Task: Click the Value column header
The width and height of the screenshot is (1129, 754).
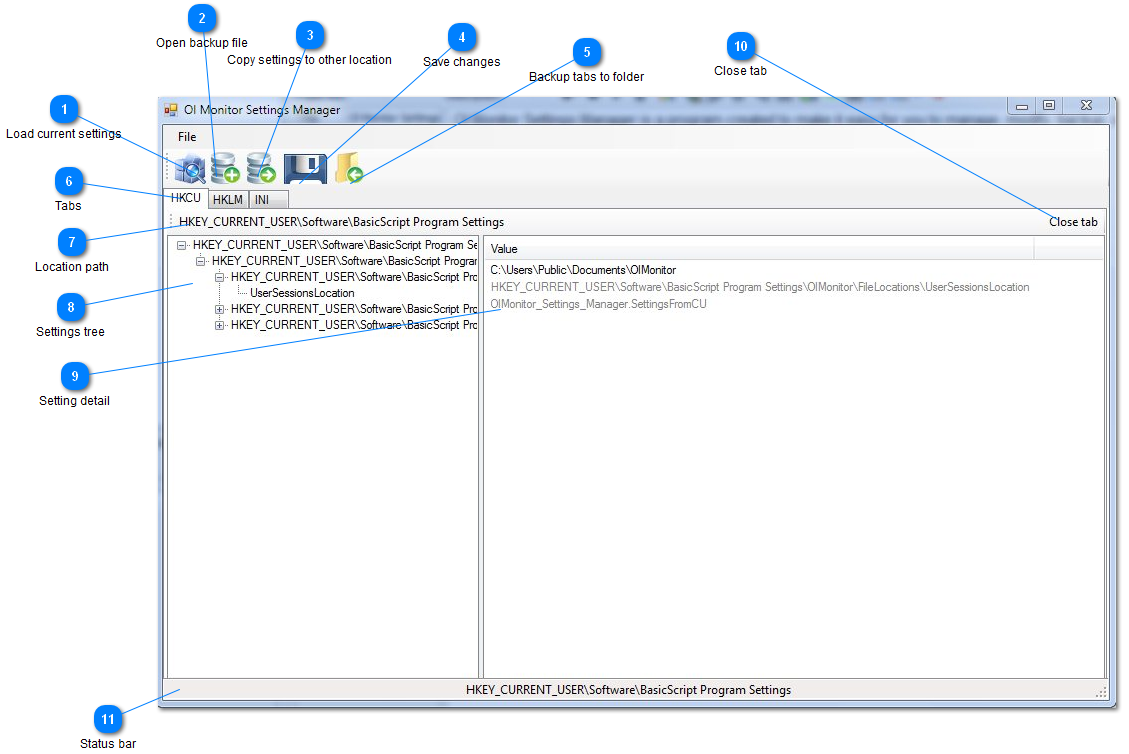Action: click(760, 248)
